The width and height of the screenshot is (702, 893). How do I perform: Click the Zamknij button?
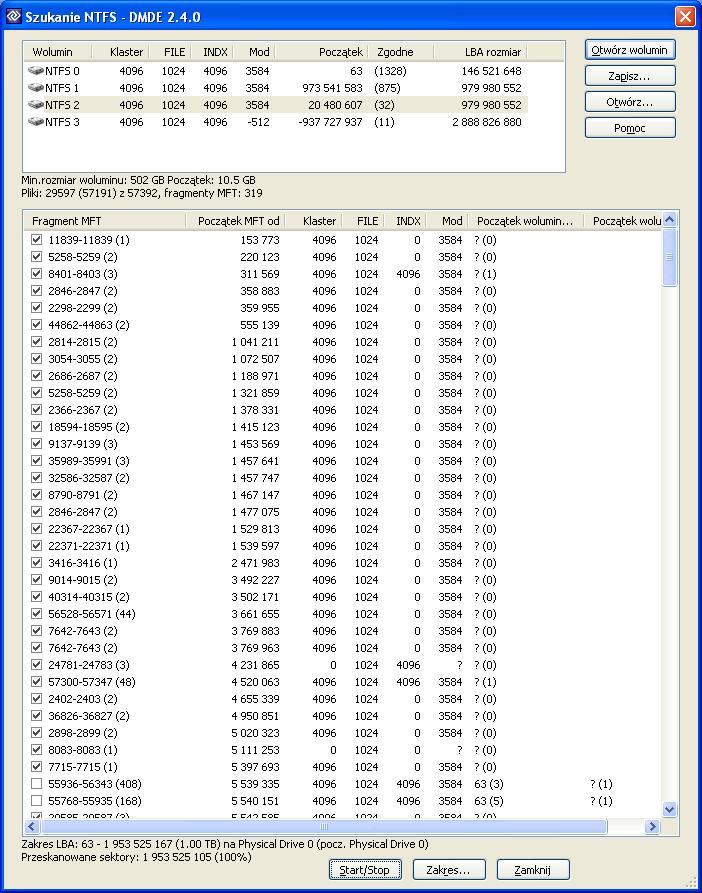tap(532, 870)
